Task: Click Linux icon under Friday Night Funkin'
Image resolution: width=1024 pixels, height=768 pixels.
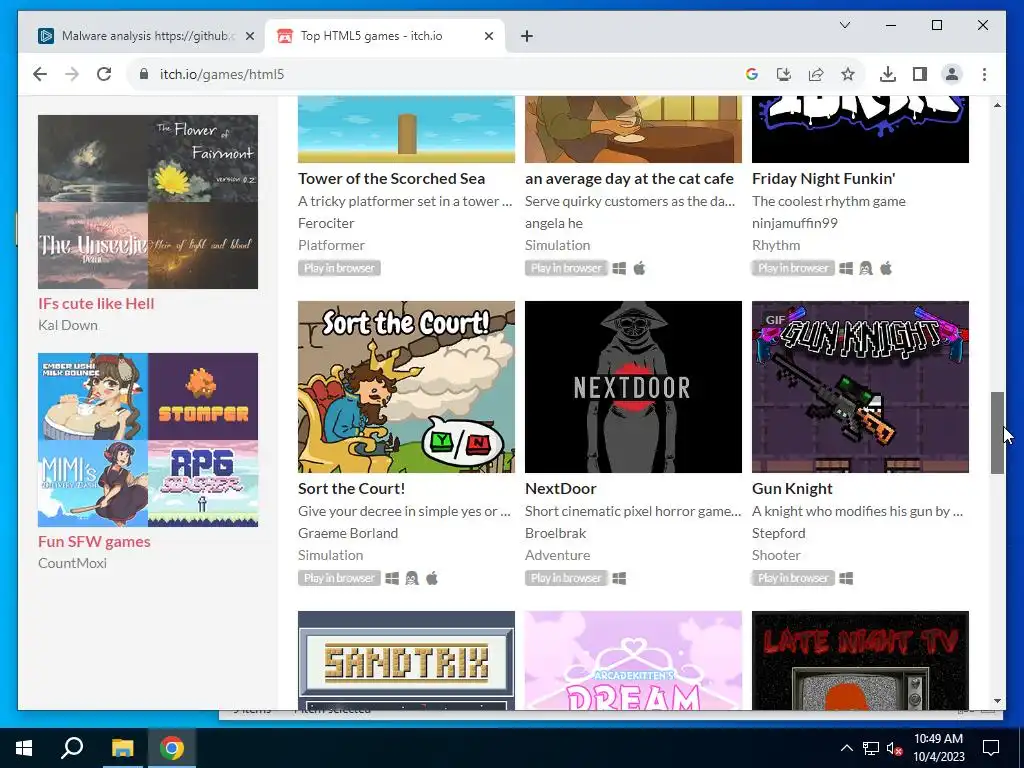Action: [x=866, y=268]
